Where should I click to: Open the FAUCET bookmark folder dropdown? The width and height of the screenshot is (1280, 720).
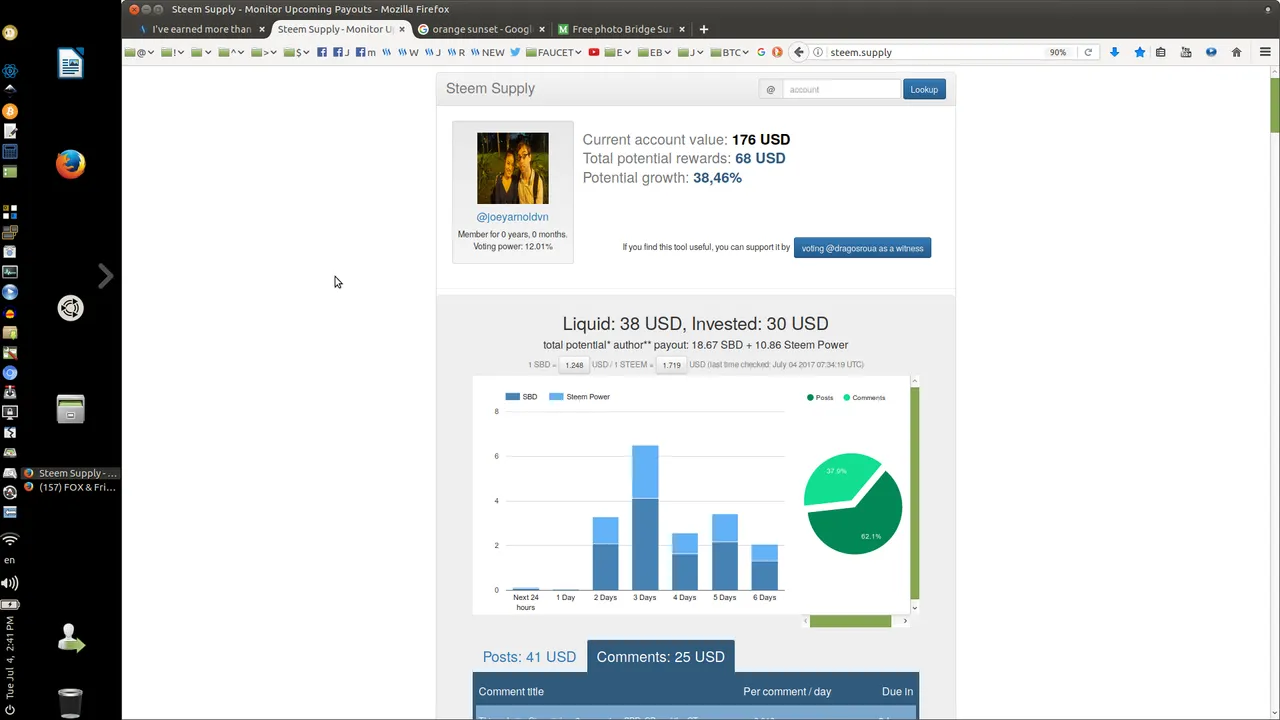554,52
